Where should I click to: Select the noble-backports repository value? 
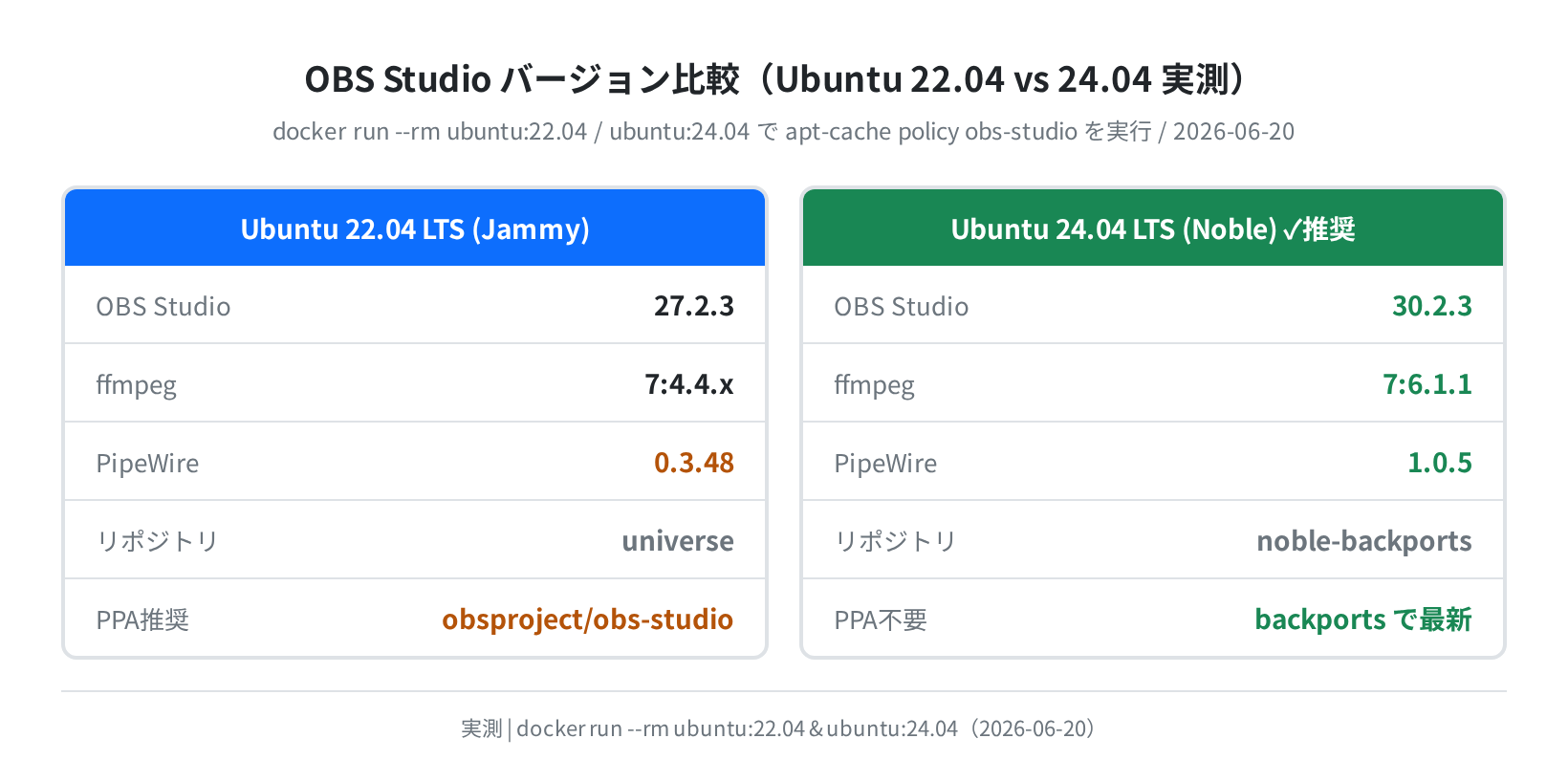tap(1364, 541)
